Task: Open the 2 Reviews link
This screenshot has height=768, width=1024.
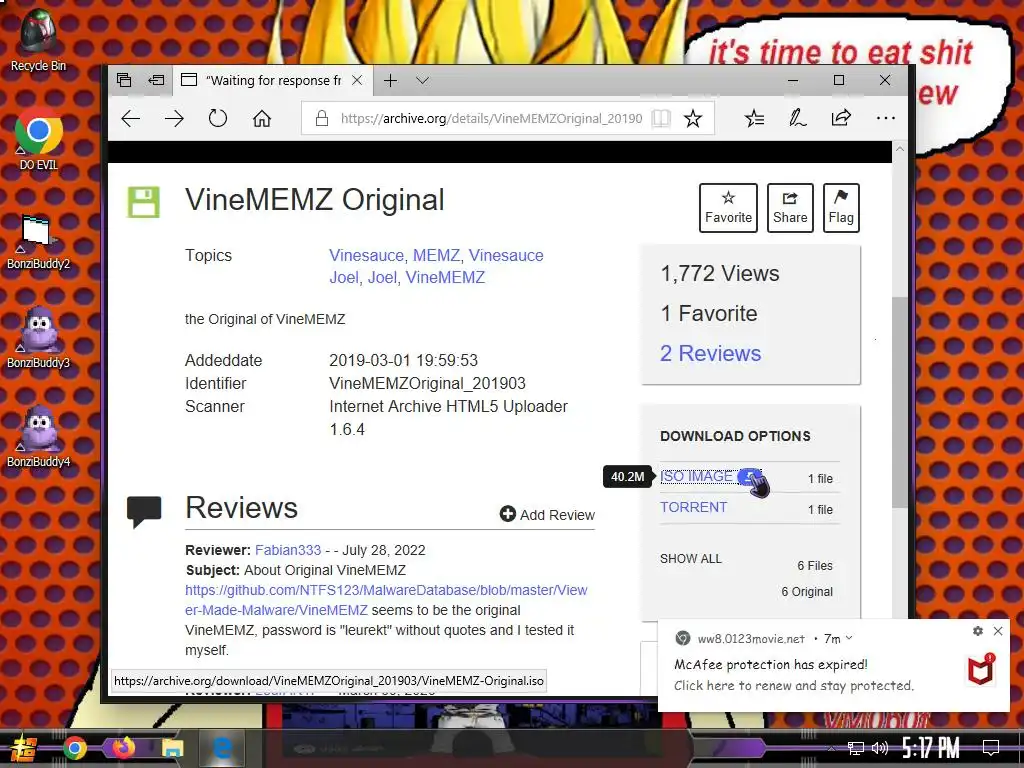Action: [x=711, y=353]
